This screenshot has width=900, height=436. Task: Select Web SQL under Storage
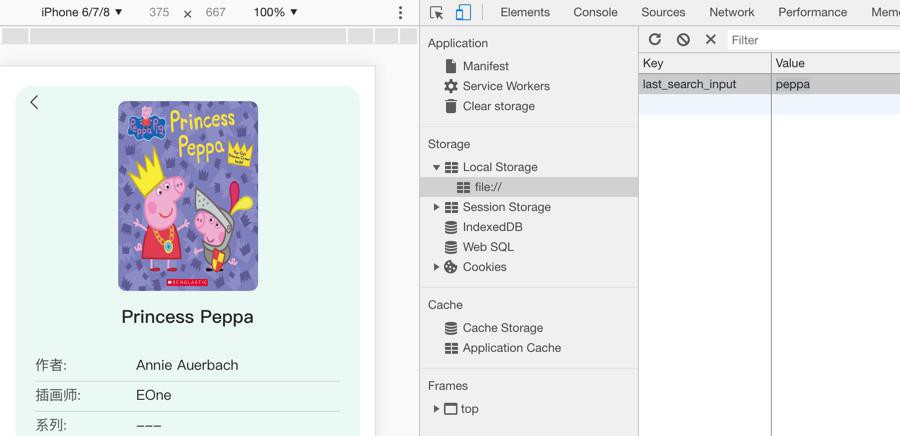pyautogui.click(x=488, y=247)
